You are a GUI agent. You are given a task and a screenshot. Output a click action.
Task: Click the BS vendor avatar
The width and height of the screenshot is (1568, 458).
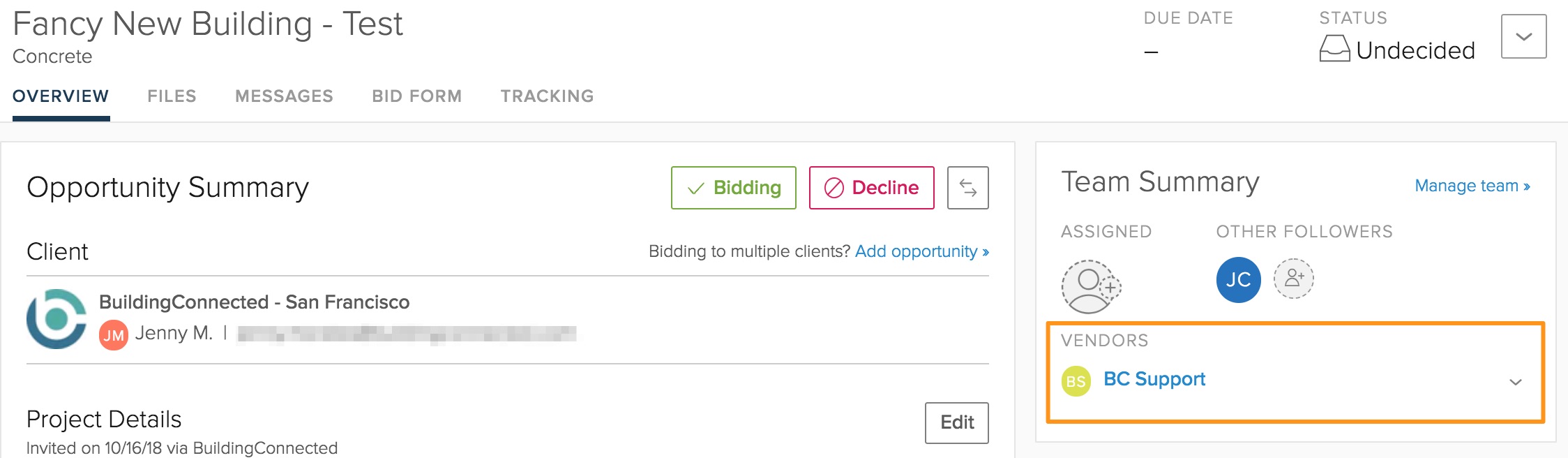[1076, 381]
